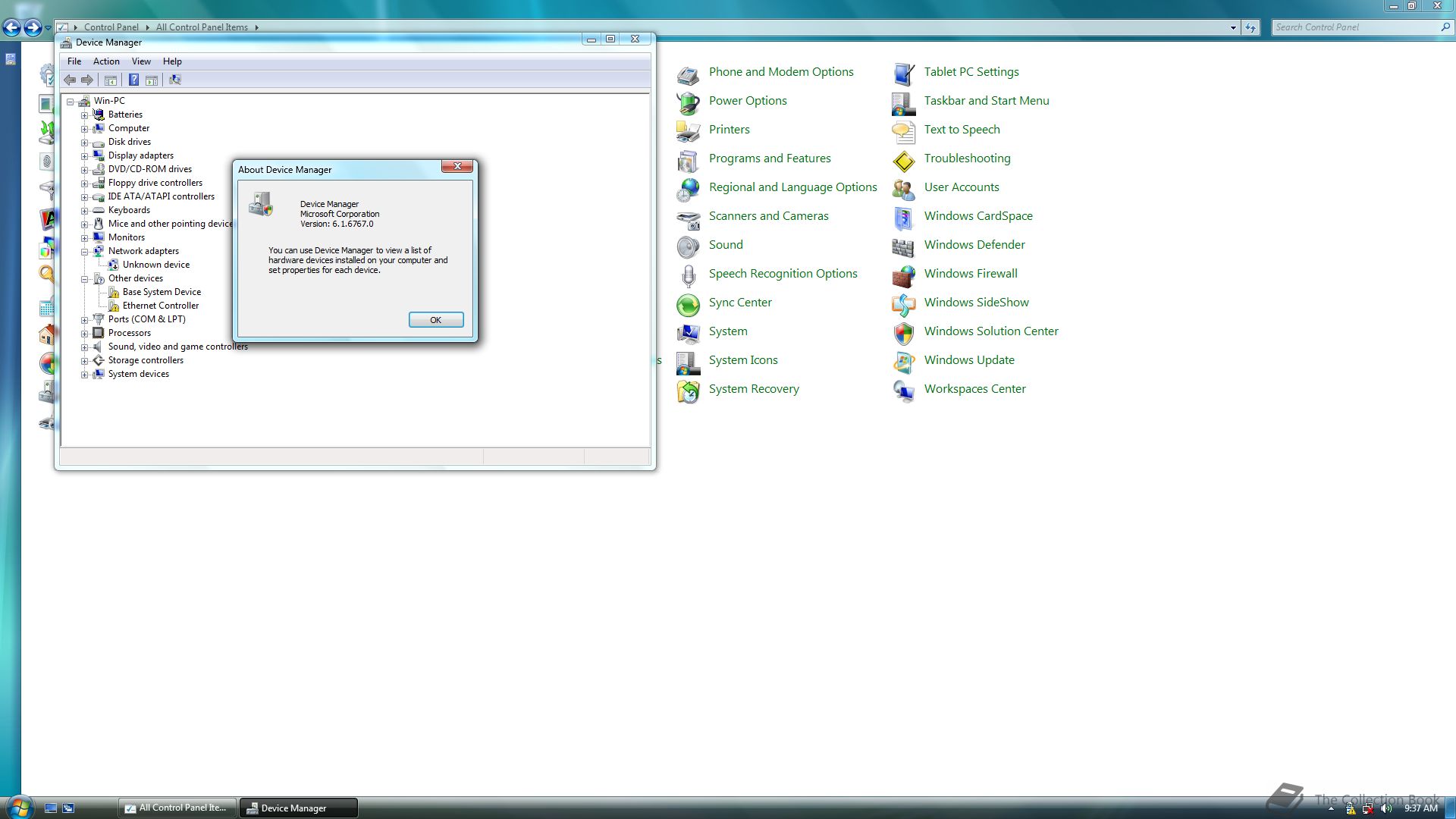The image size is (1456, 819).
Task: Click the show/hide console tree toolbar icon
Action: click(111, 80)
